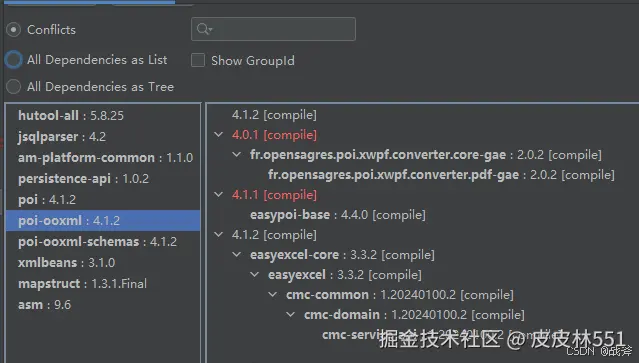Select persistence-api : 1.0.2 entry

coord(103,178)
